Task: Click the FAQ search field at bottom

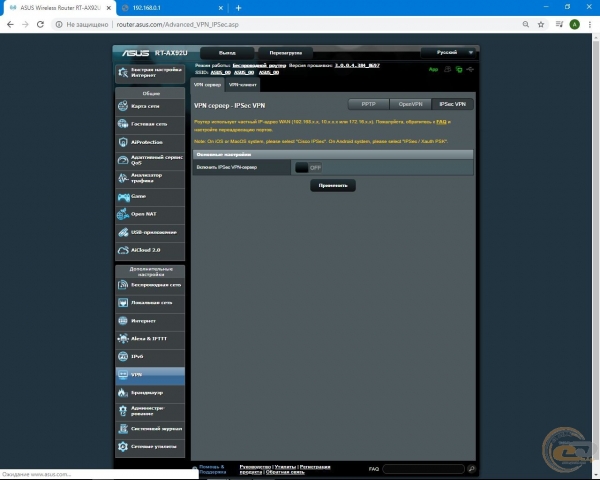Action: pyautogui.click(x=422, y=469)
